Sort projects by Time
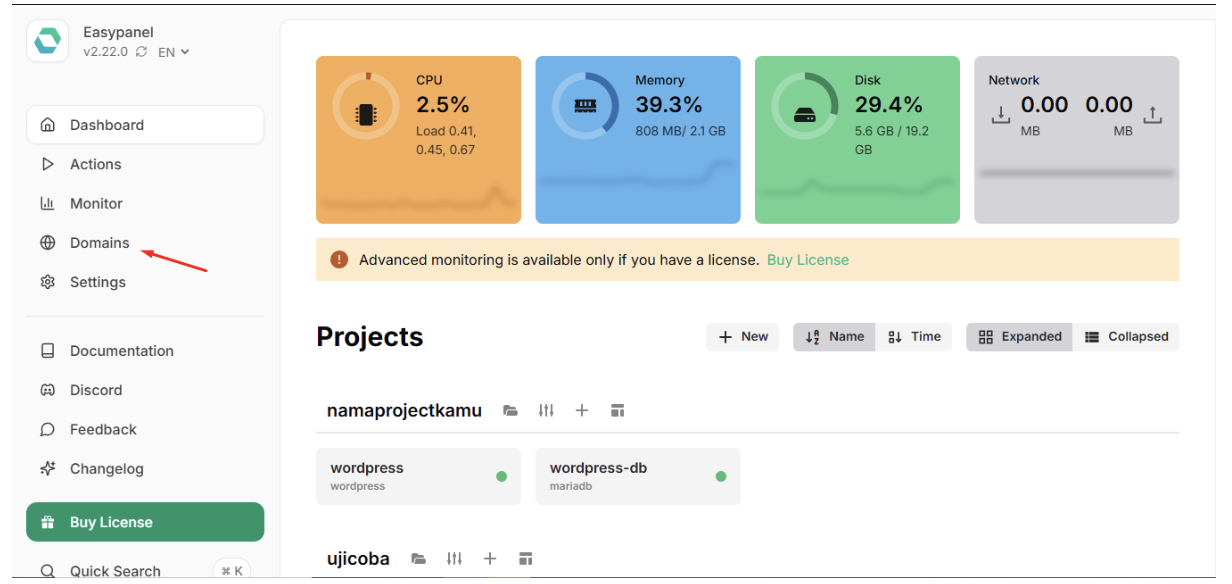1232x584 pixels. (x=914, y=337)
